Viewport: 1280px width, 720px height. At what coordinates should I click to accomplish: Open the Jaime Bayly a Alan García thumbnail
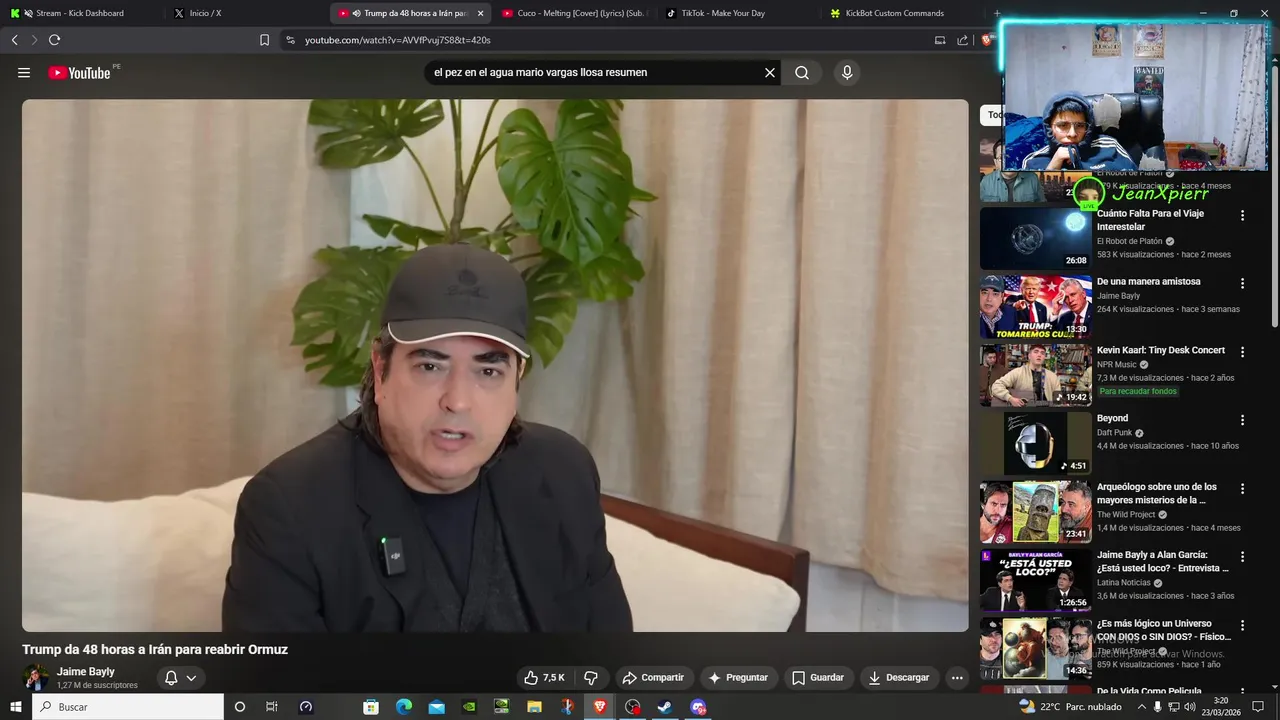[1035, 580]
